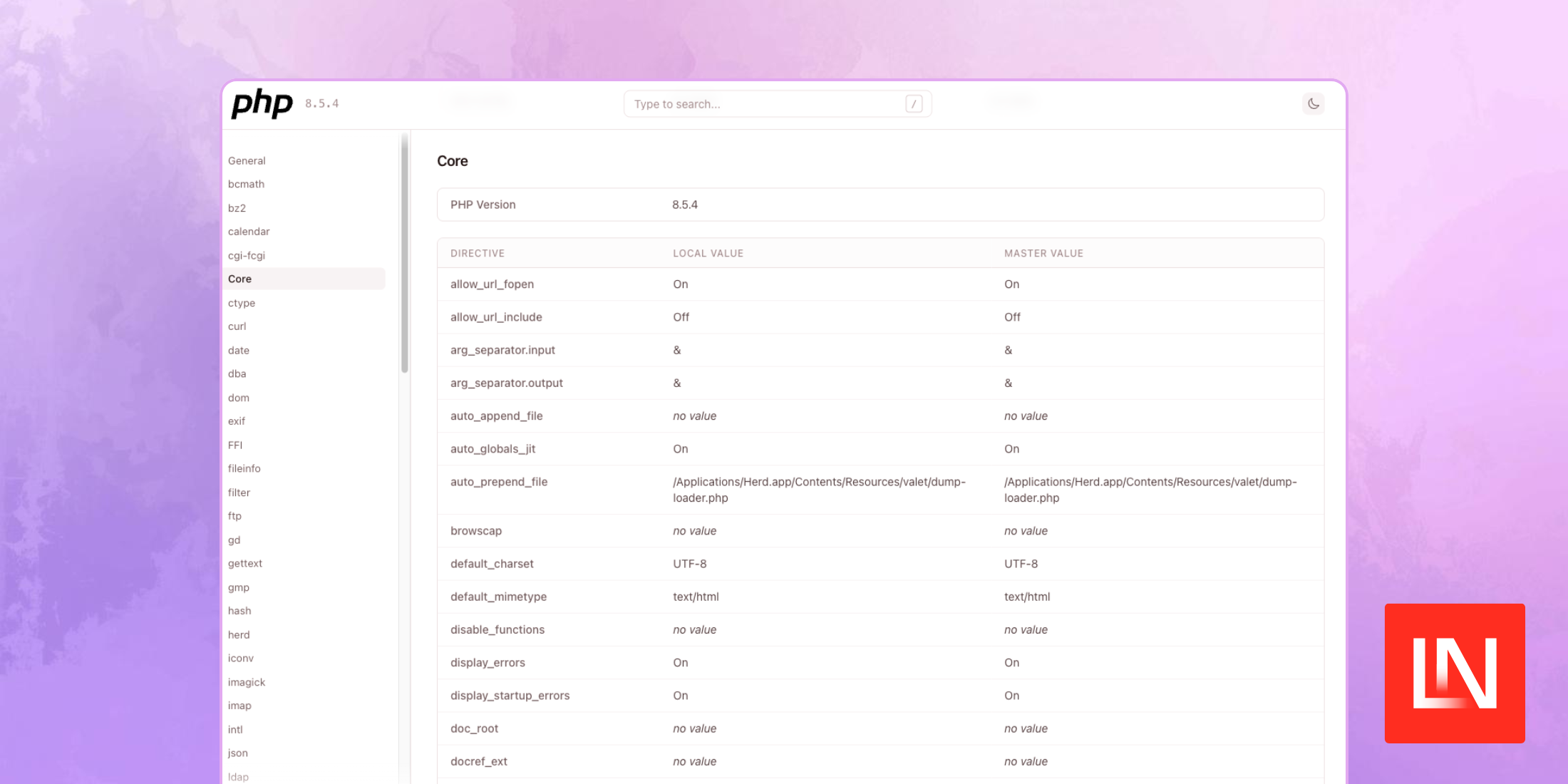The image size is (1568, 784).
Task: Open the 'json' section
Action: point(238,753)
